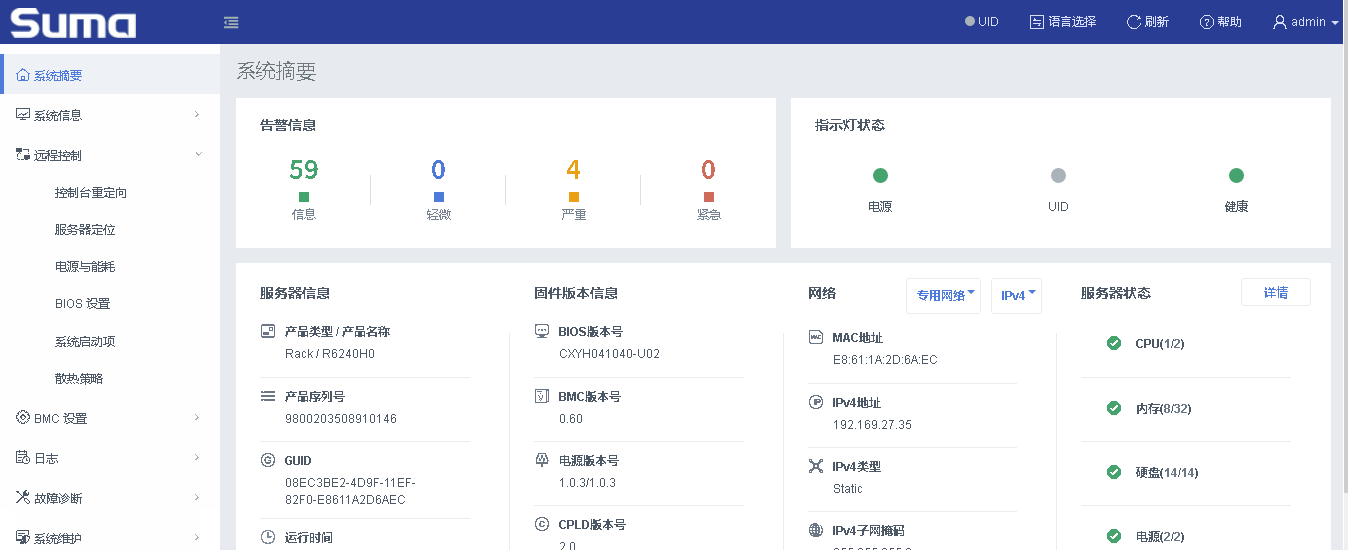Click the 运行时间 clock icon
The width and height of the screenshot is (1348, 550).
(x=267, y=537)
